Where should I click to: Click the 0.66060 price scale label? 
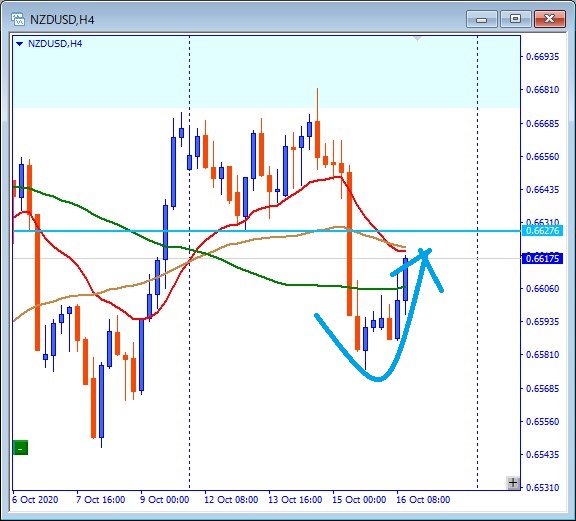542,288
